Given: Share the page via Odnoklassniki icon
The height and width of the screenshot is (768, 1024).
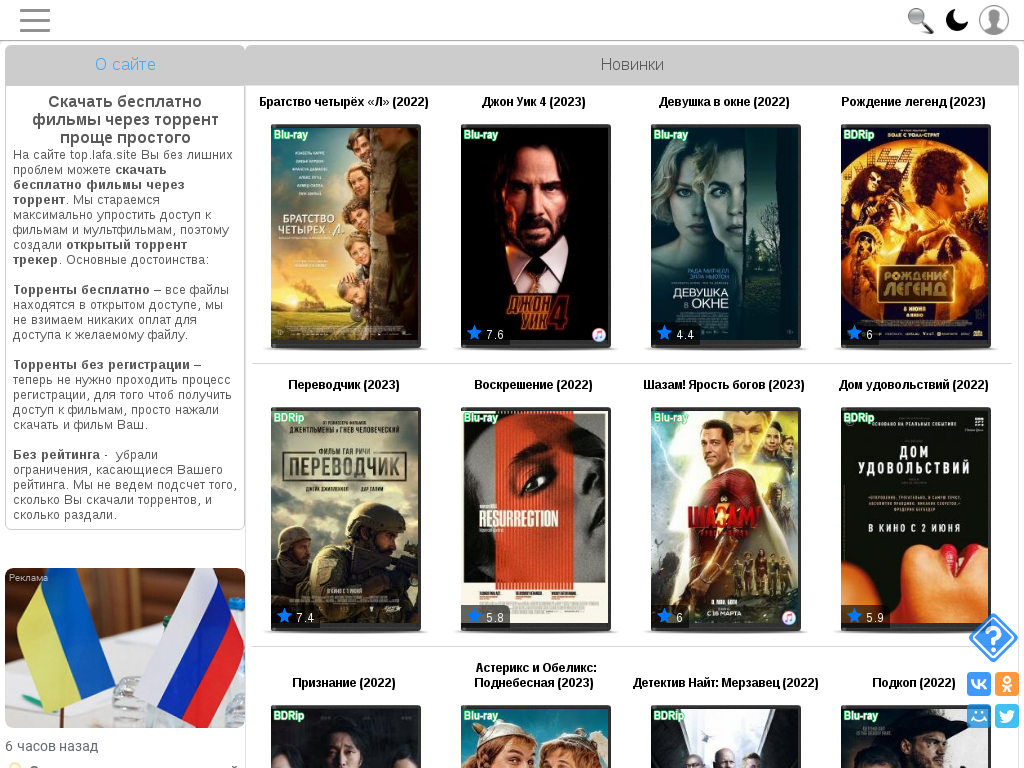Looking at the screenshot, I should click(x=1007, y=684).
